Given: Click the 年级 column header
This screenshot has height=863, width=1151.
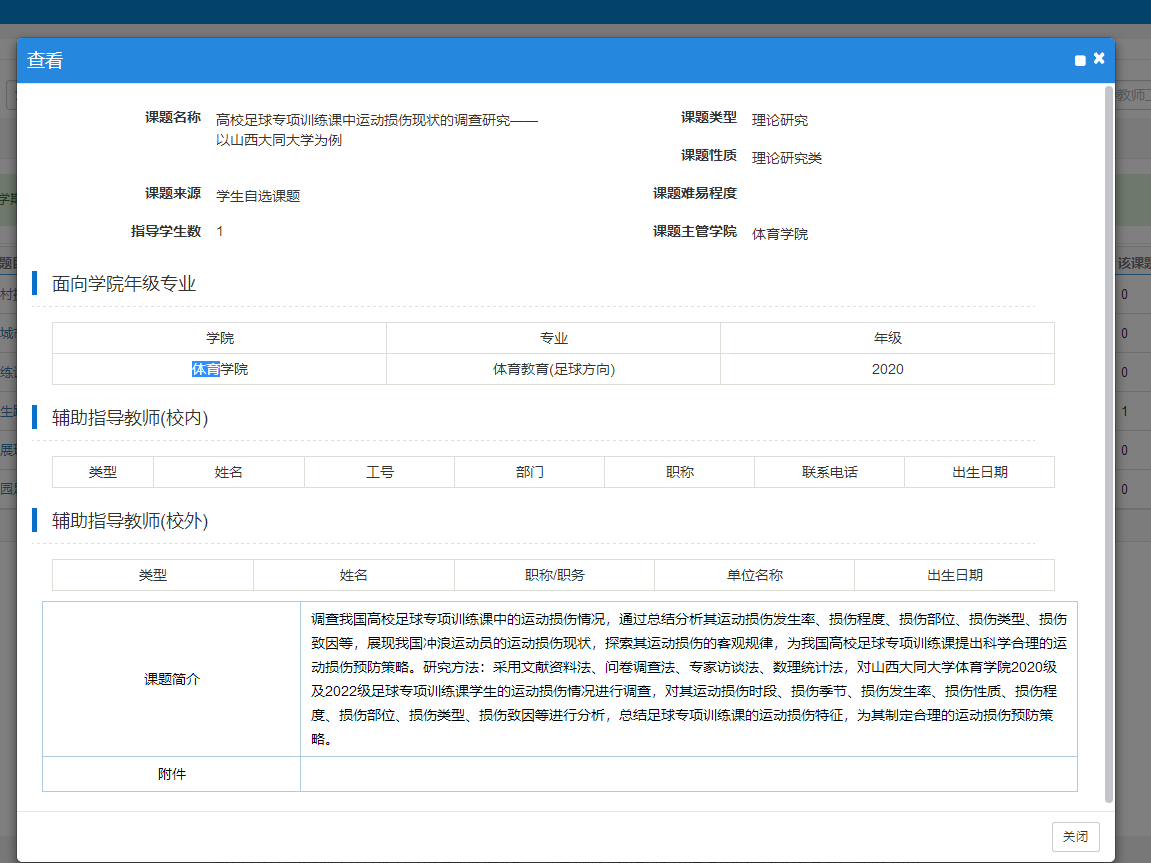Looking at the screenshot, I should coord(887,338).
